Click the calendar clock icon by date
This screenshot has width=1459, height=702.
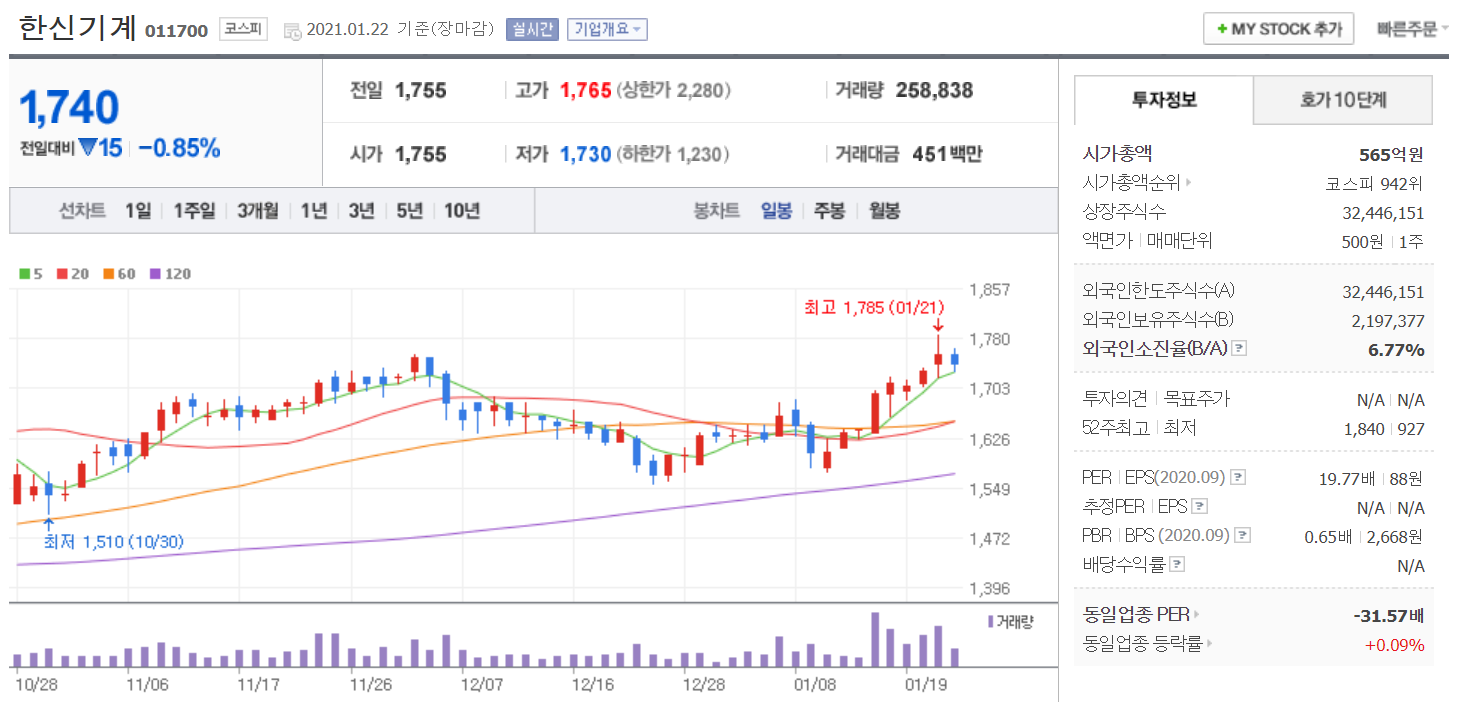pos(292,30)
